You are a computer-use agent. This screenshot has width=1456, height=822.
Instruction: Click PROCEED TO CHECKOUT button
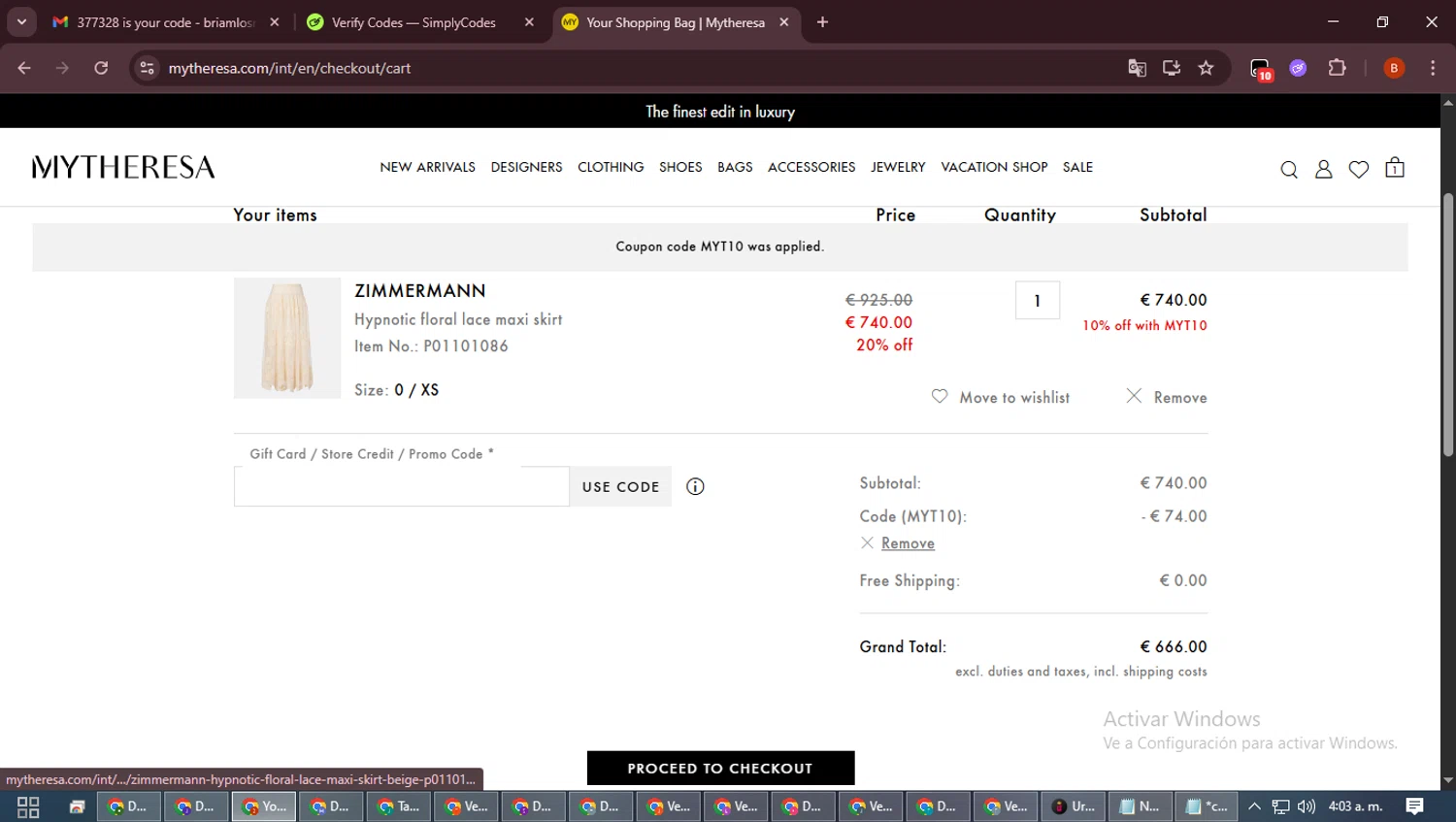coord(720,768)
